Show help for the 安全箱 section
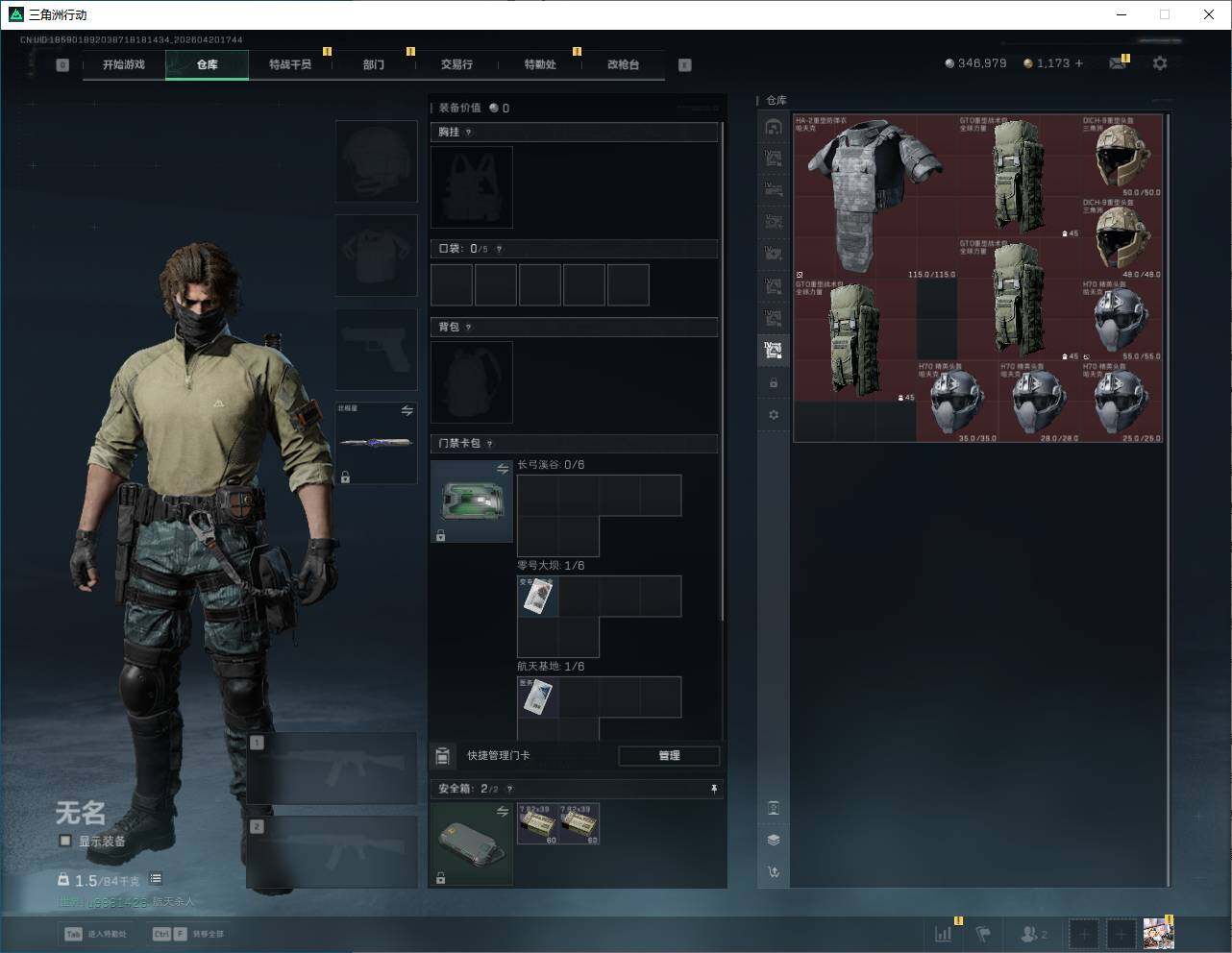1232x953 pixels. (509, 789)
